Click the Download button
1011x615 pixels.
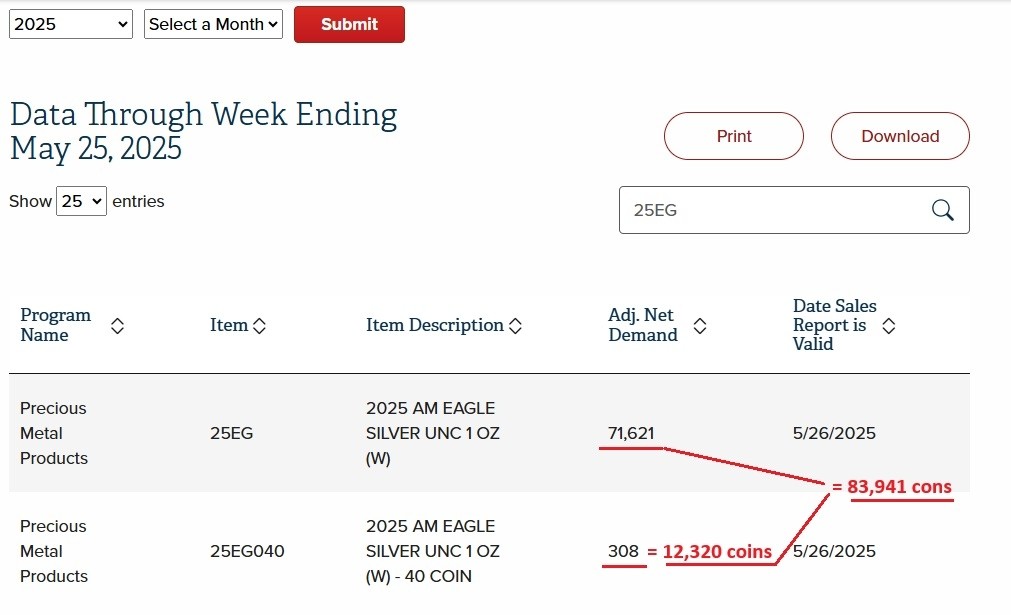900,136
